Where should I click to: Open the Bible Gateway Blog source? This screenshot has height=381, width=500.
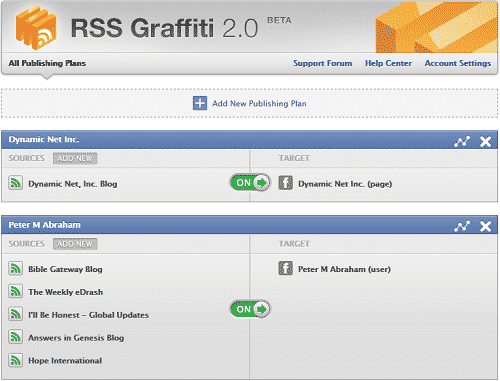click(x=65, y=269)
